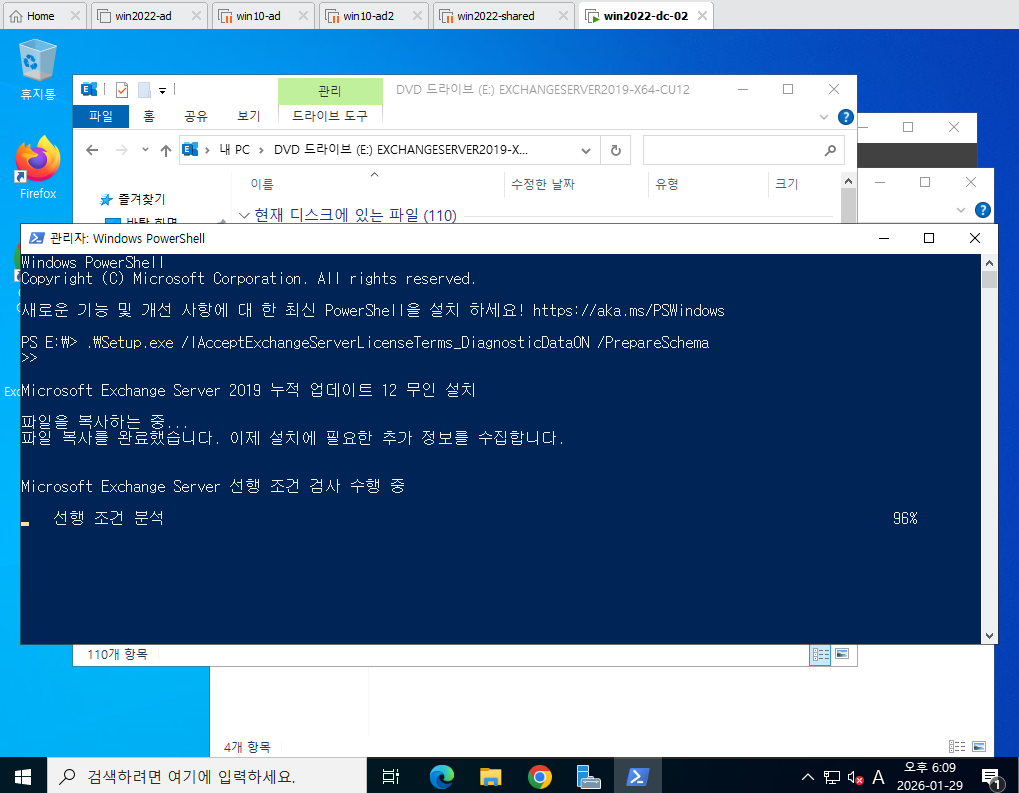The width and height of the screenshot is (1019, 793).
Task: Show hidden system tray icons
Action: 808,776
